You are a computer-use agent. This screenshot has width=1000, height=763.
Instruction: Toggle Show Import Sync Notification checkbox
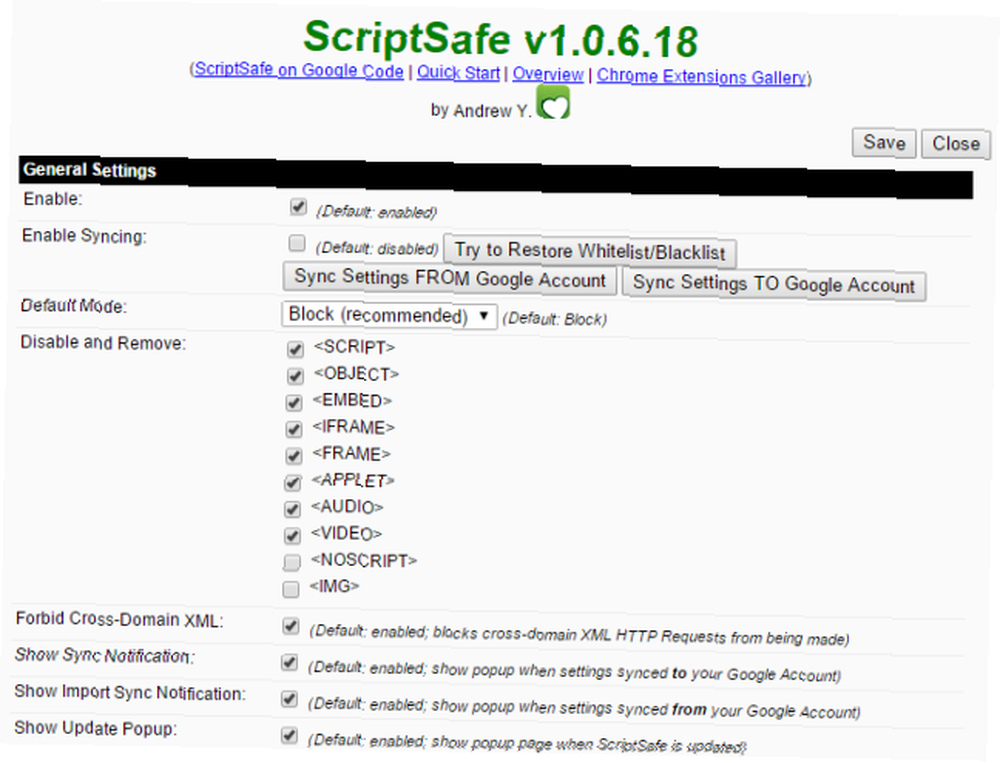click(290, 699)
